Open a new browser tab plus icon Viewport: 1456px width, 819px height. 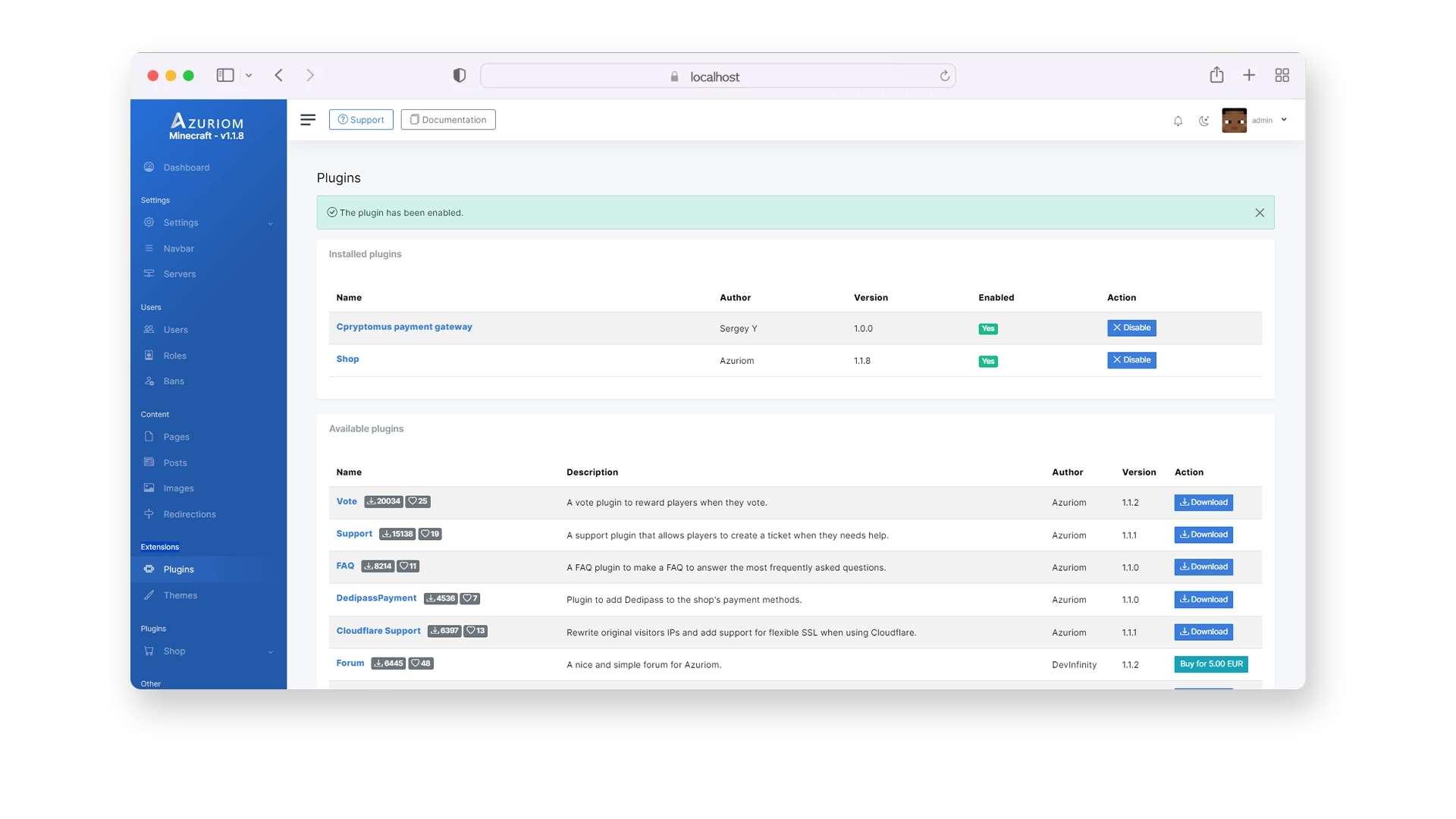1249,75
